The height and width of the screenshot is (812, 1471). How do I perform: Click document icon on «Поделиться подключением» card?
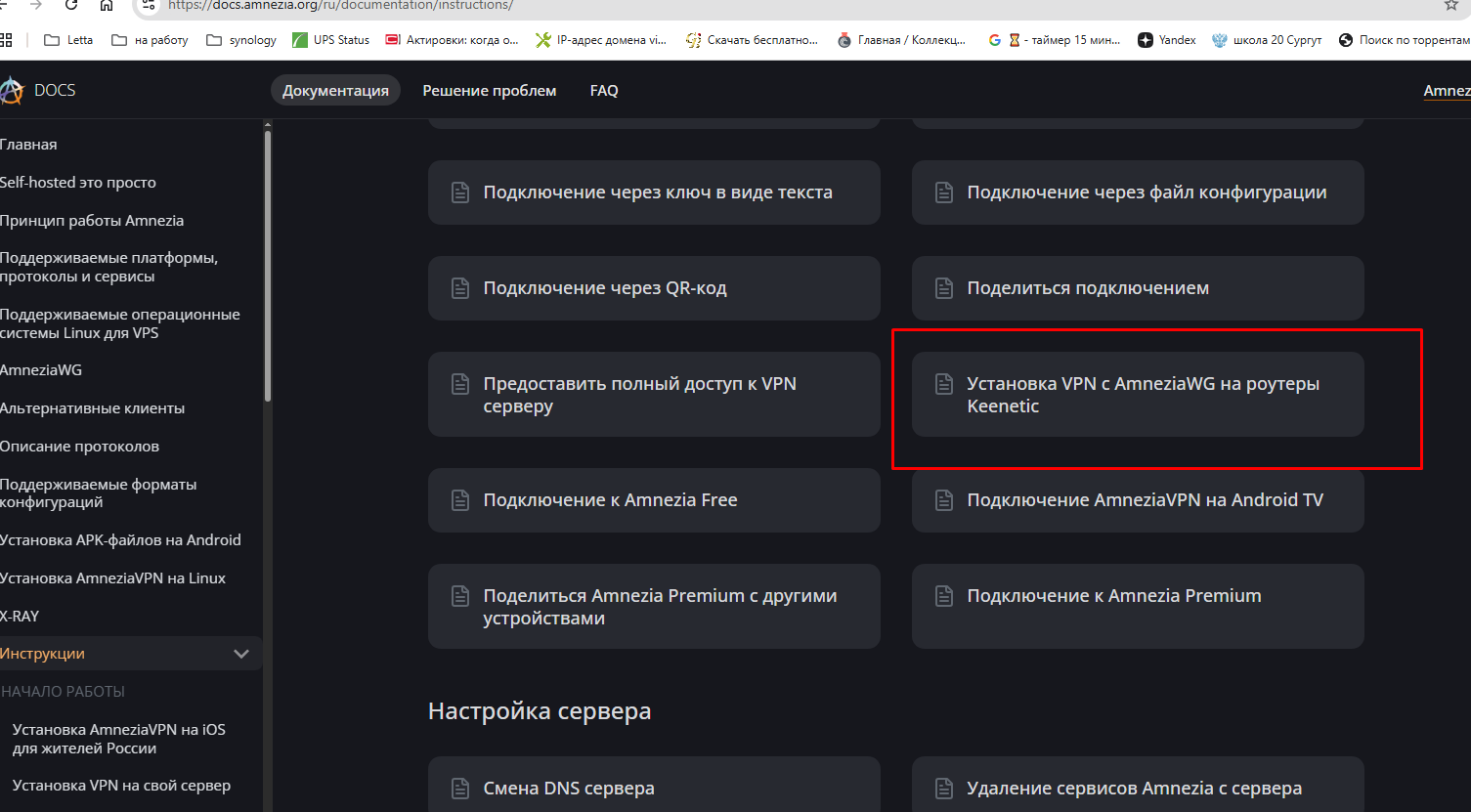tap(944, 288)
